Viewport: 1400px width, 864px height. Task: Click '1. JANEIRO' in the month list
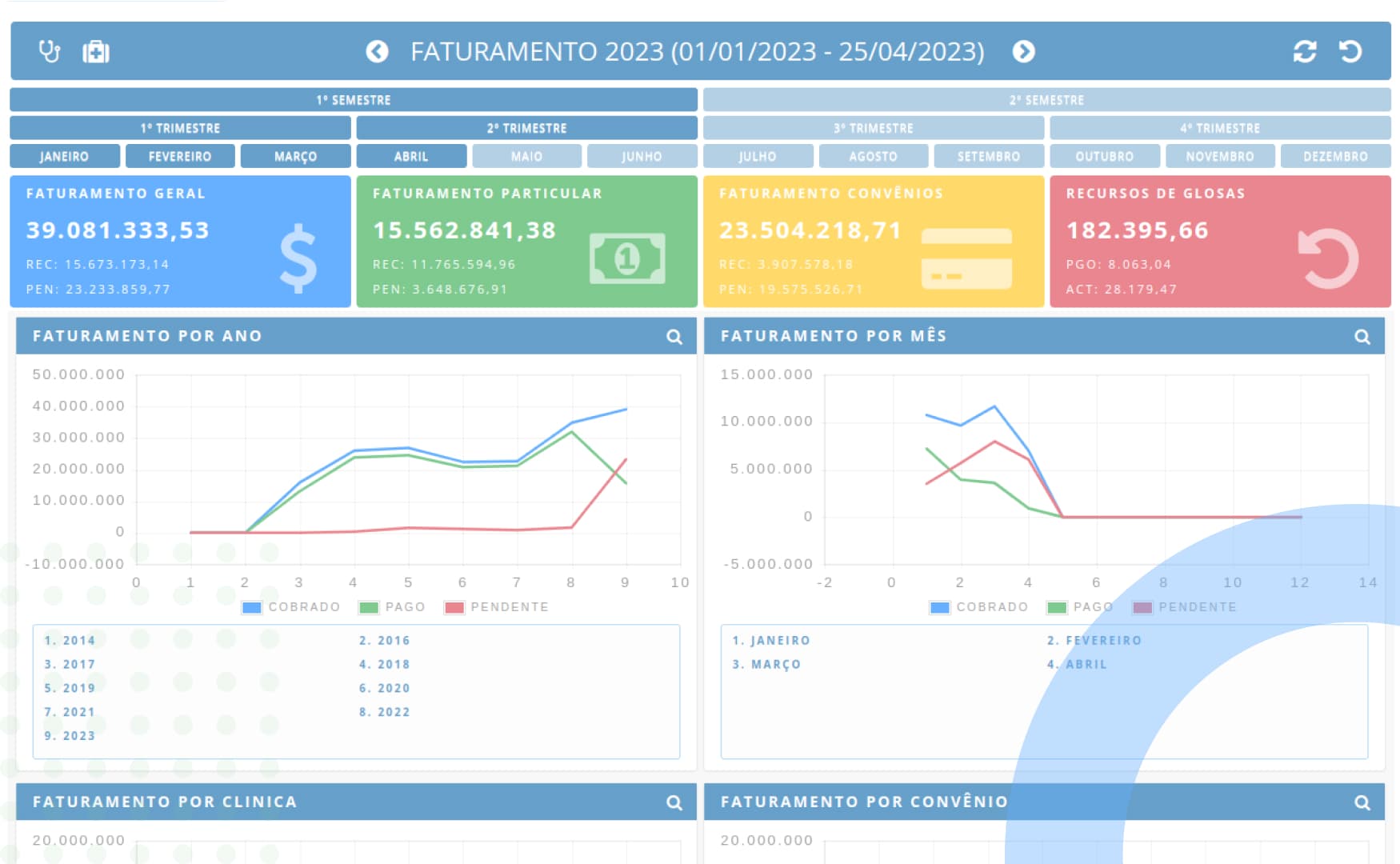pos(771,641)
